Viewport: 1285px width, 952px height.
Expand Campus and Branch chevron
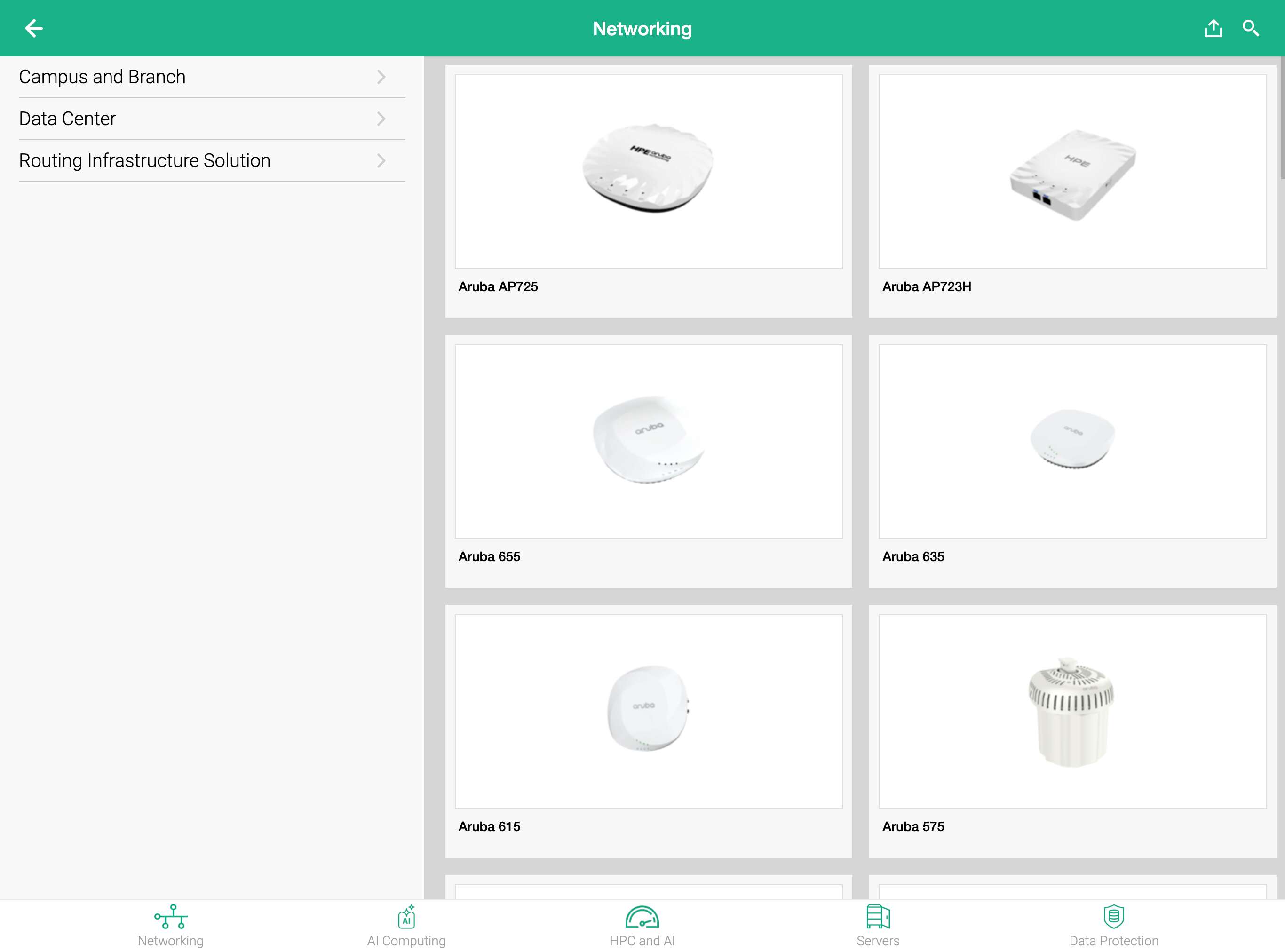[x=381, y=77]
